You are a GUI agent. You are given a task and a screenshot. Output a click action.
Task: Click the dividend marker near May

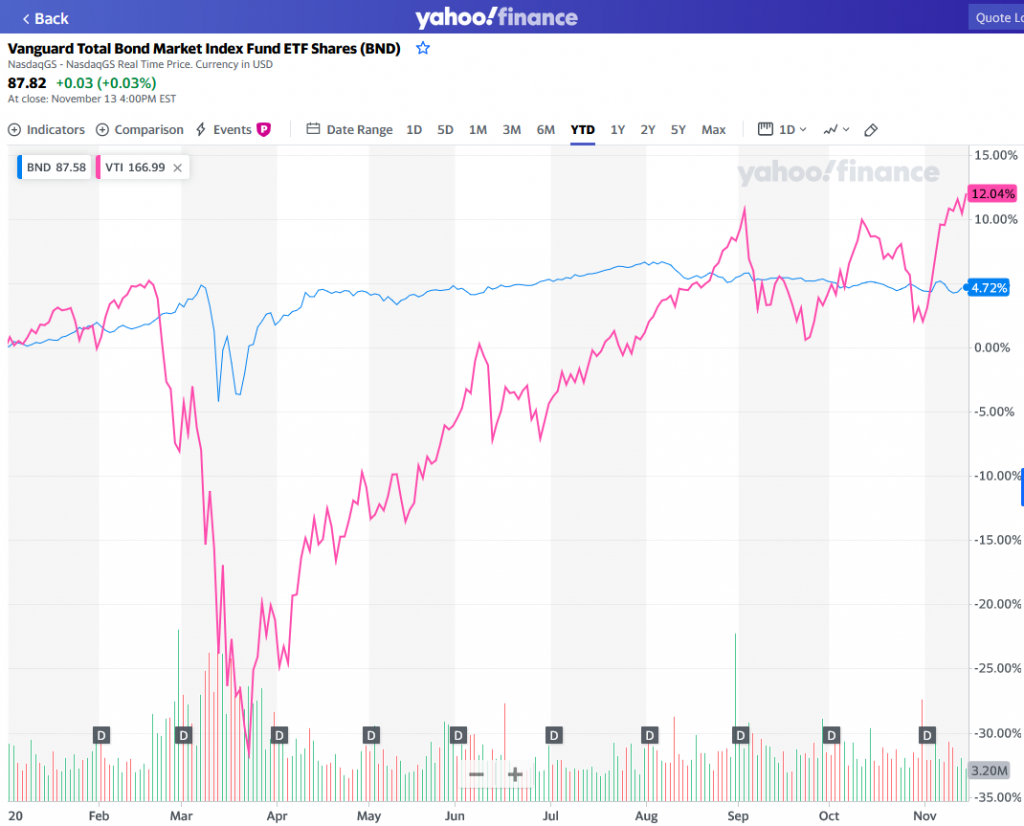371,735
